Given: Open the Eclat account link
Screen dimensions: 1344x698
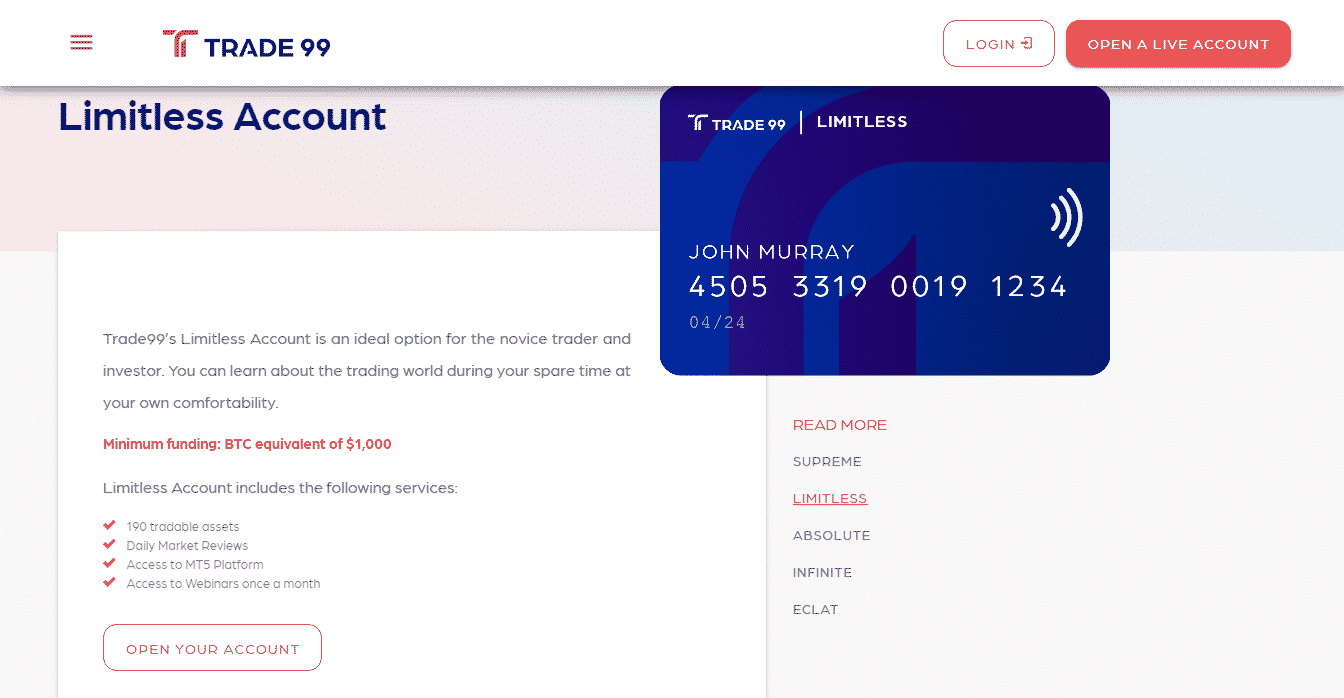Looking at the screenshot, I should click(816, 610).
